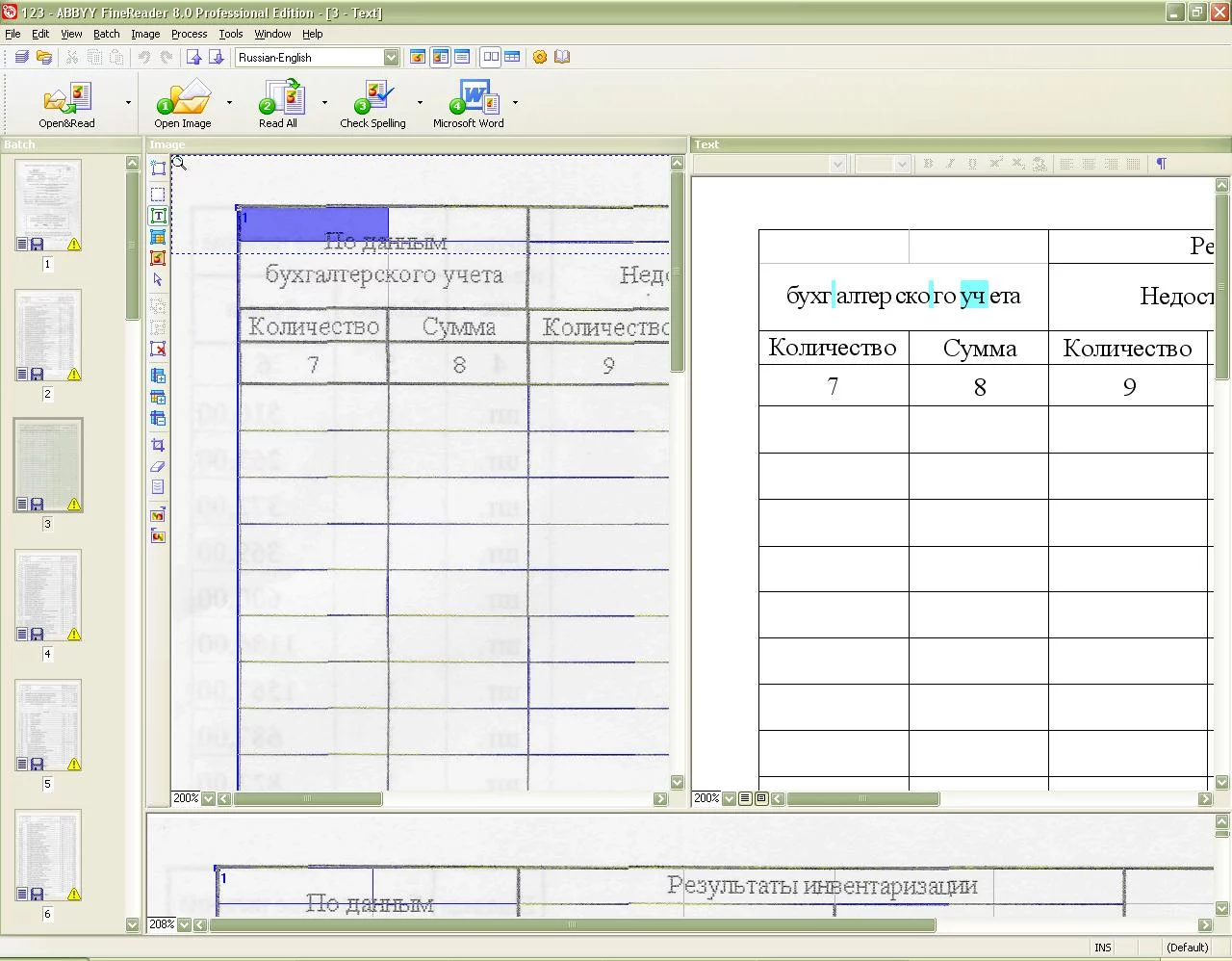Screen dimensions: 1232x961
Task: Select the Draw Table Block tool
Action: click(158, 237)
